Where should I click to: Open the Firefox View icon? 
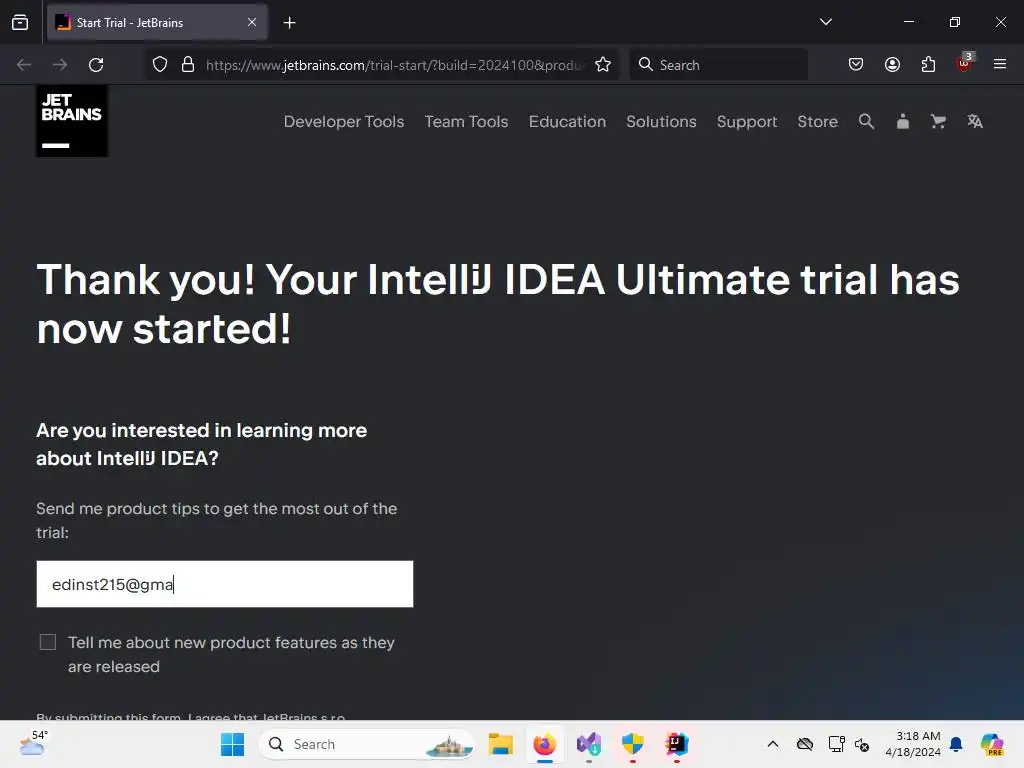click(x=20, y=22)
